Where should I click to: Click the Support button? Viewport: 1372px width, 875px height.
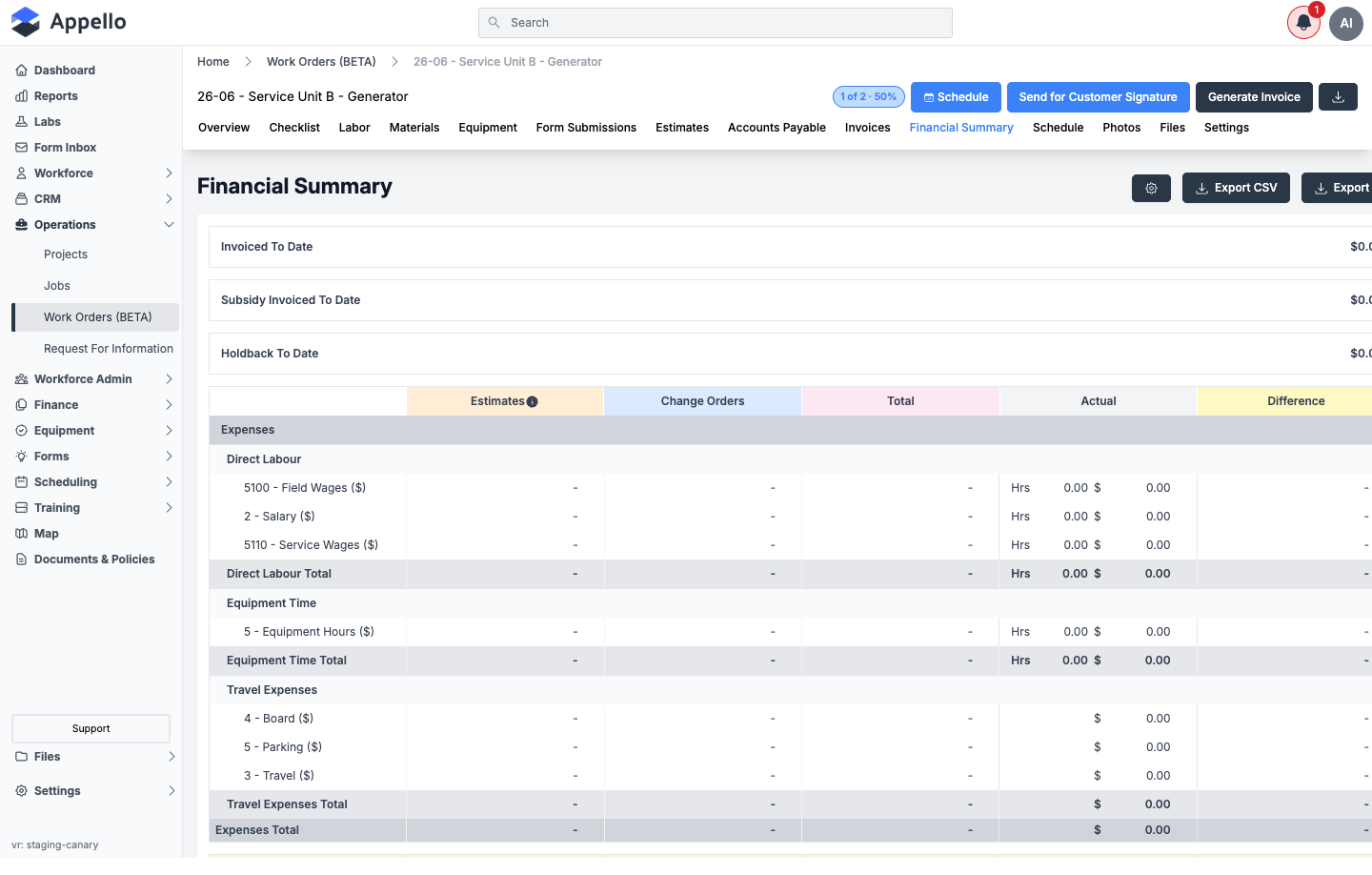click(91, 728)
